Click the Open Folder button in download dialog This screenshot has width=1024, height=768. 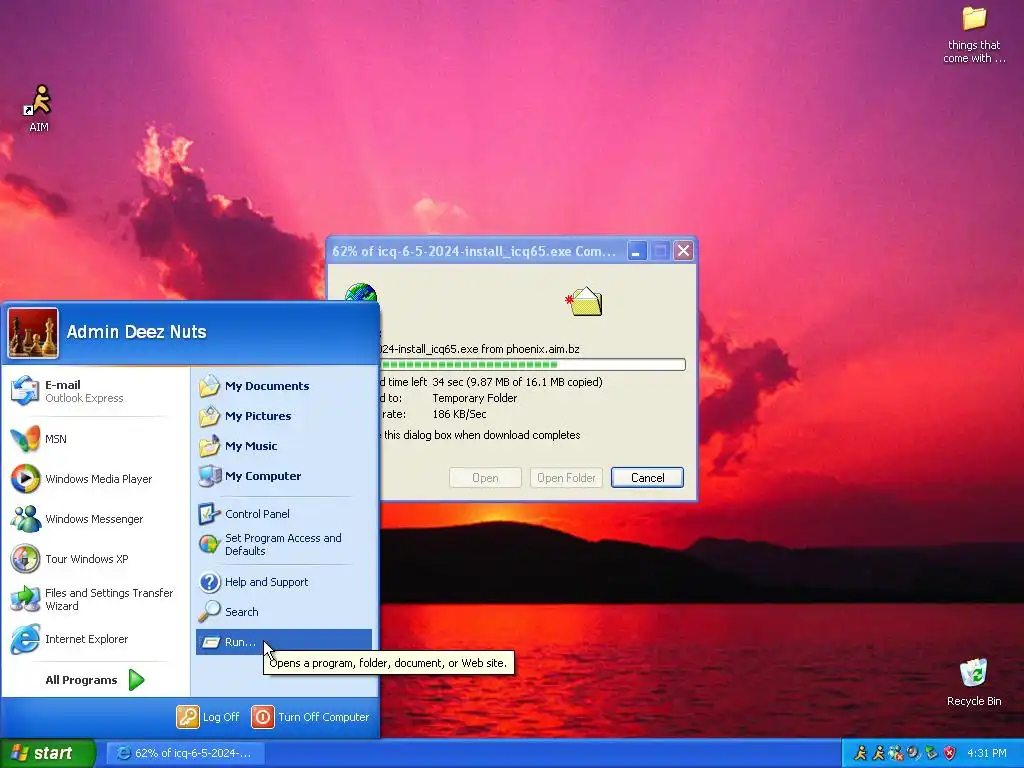click(x=566, y=477)
